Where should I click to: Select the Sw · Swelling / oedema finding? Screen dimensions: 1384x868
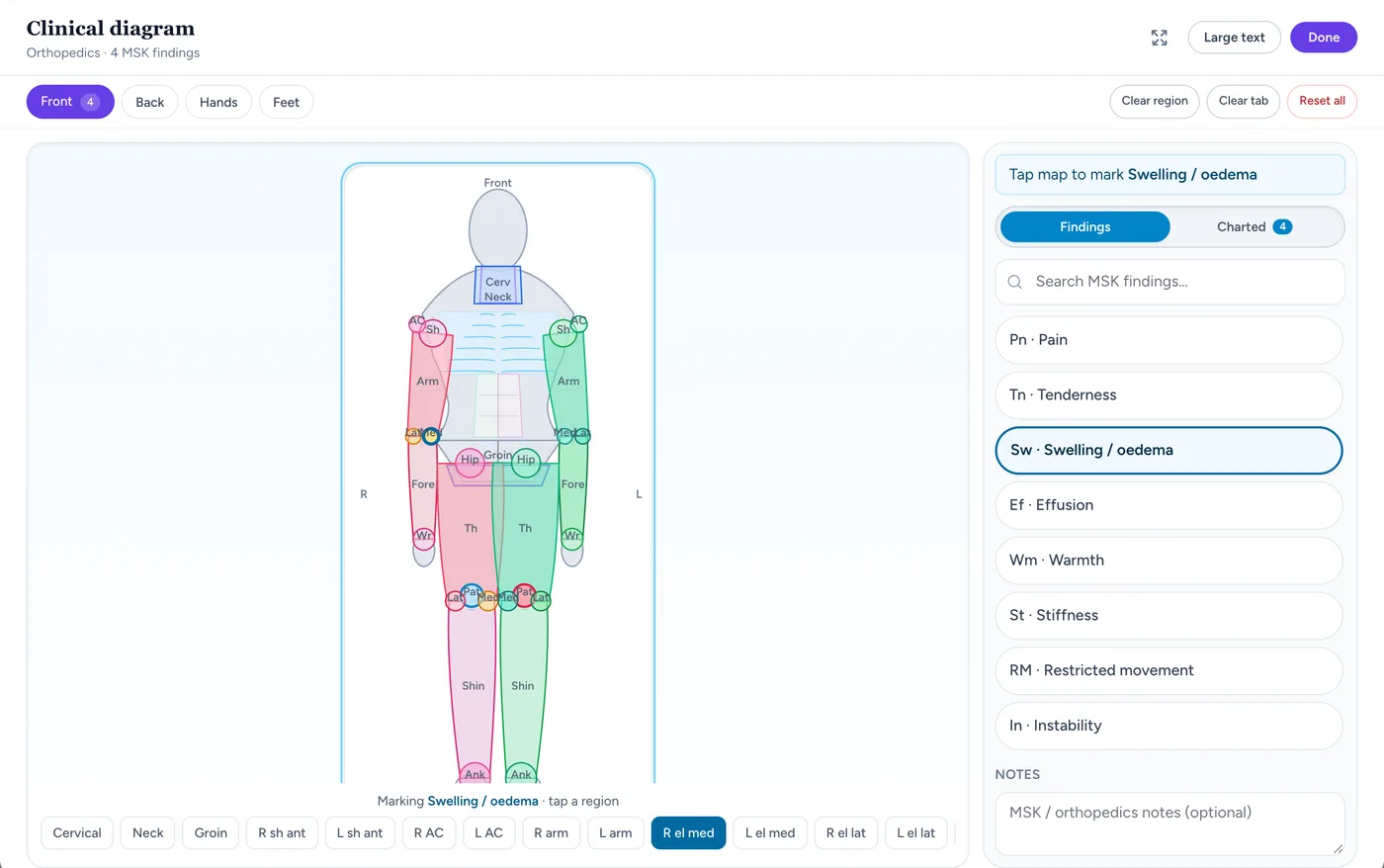coord(1169,450)
